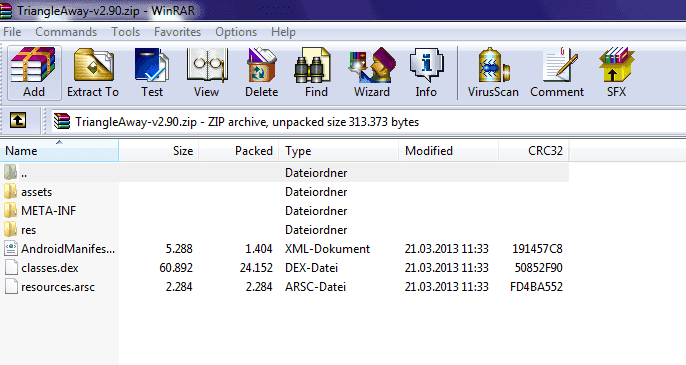Click CRC32 value 50852F90
The height and width of the screenshot is (365, 686).
pyautogui.click(x=539, y=268)
